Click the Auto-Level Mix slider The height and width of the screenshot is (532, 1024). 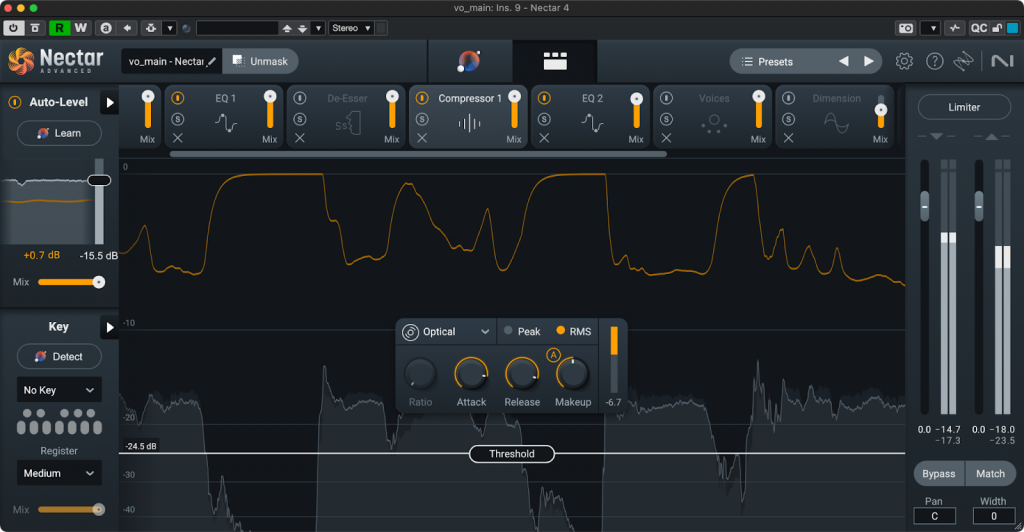70,282
